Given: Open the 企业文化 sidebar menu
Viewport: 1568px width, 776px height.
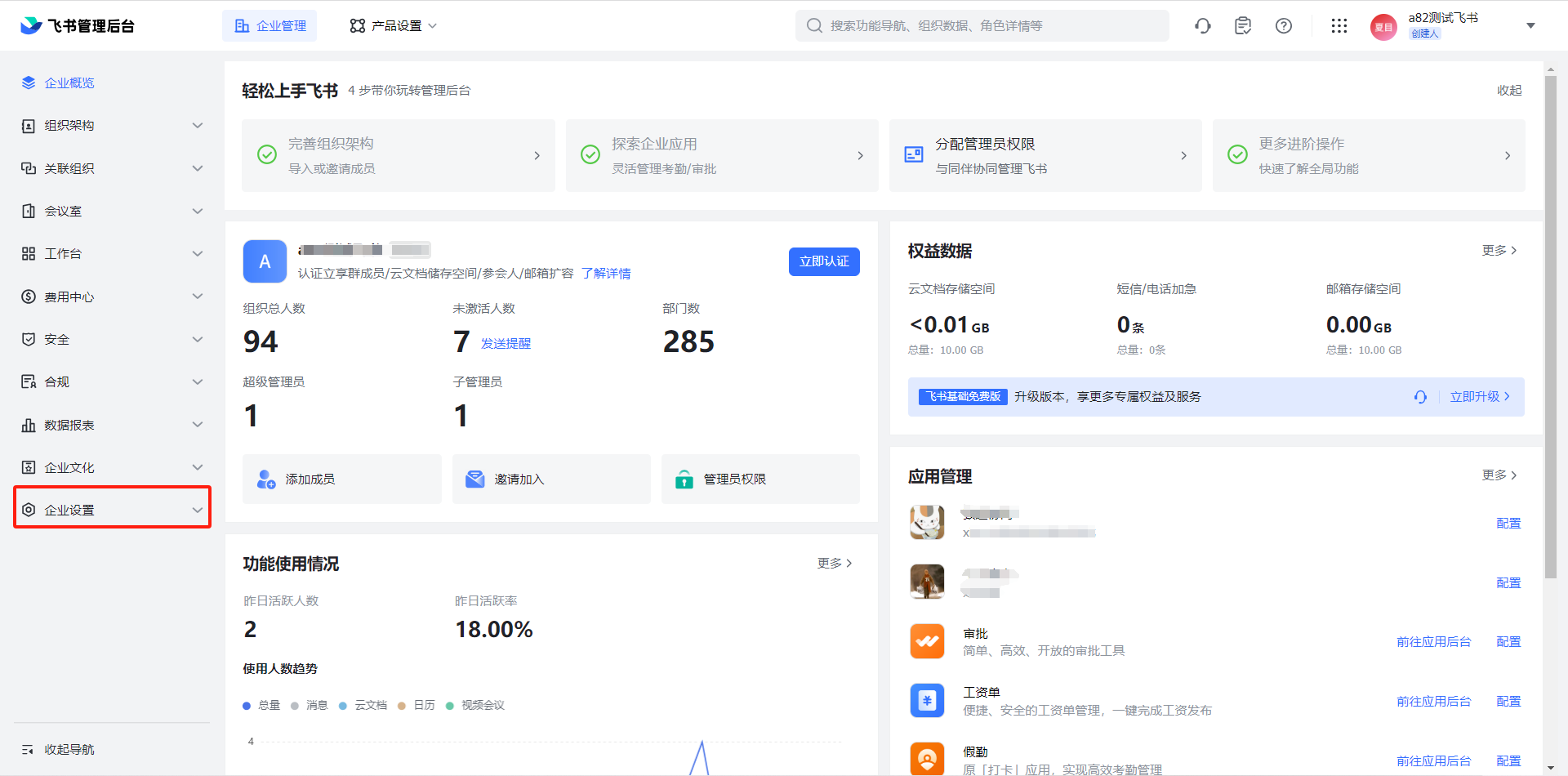Looking at the screenshot, I should tap(112, 467).
